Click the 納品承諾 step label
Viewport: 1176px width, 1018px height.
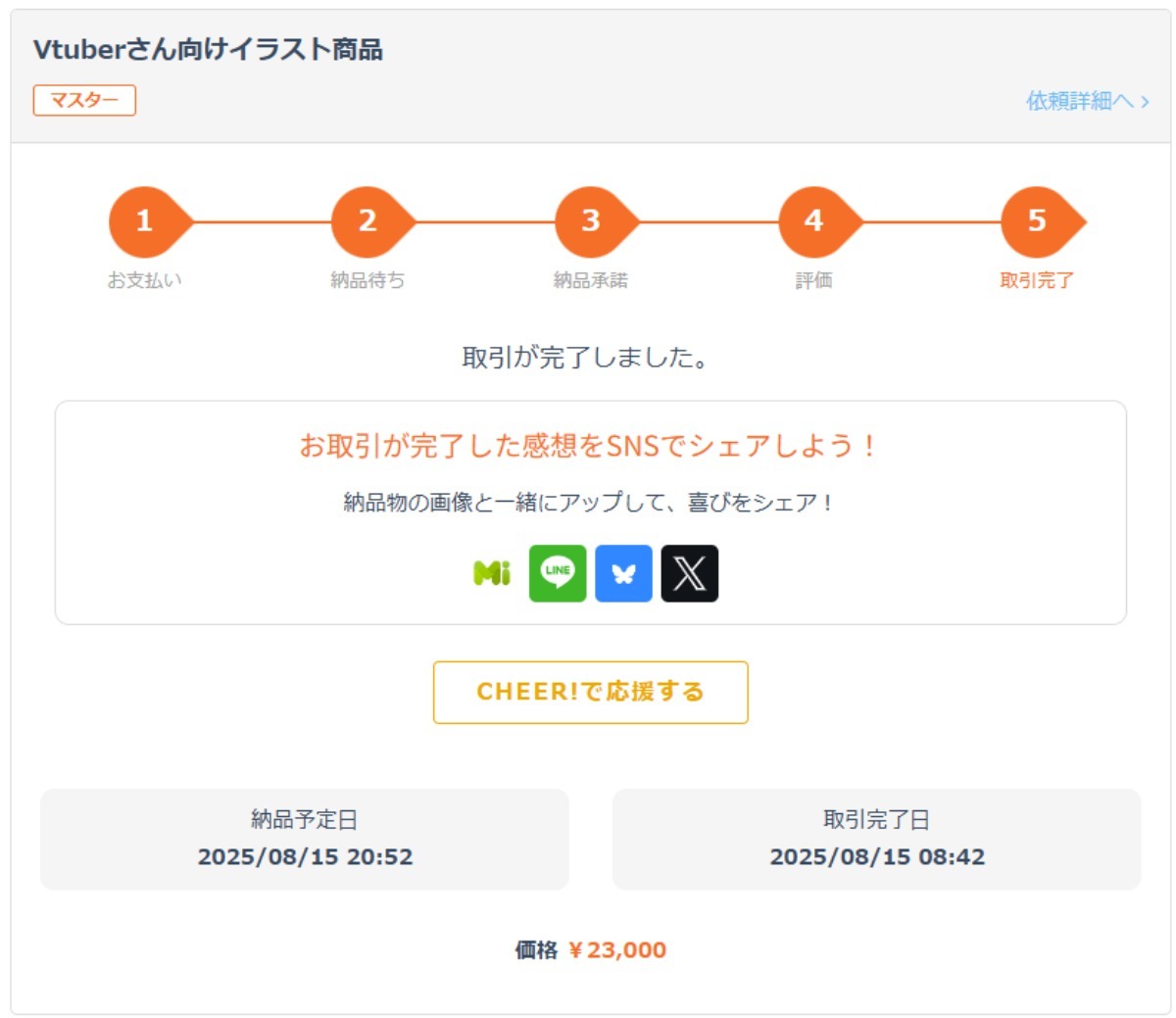[x=591, y=280]
